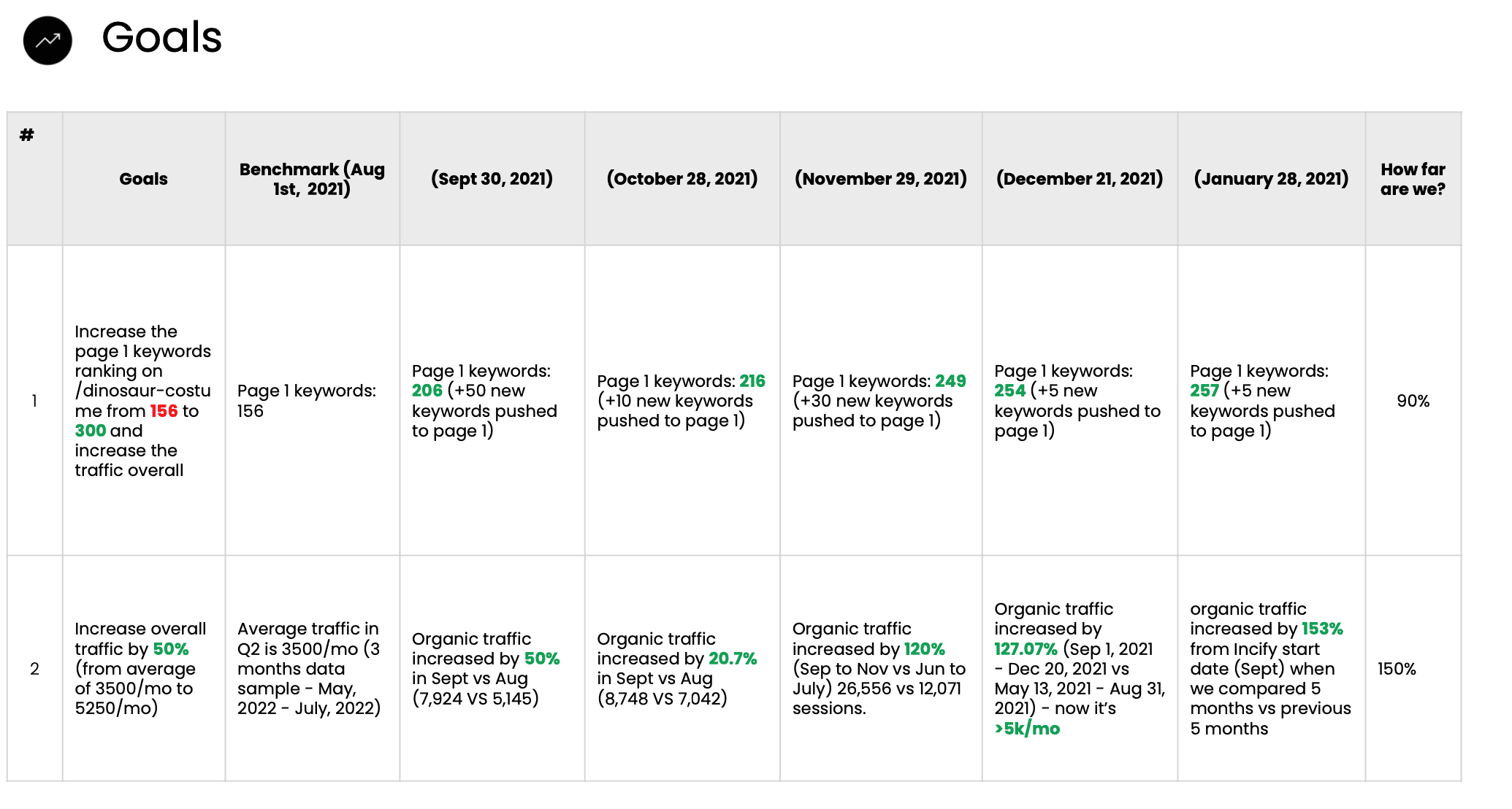1512x809 pixels.
Task: Select the (November 29, 2021) column header
Action: [880, 179]
